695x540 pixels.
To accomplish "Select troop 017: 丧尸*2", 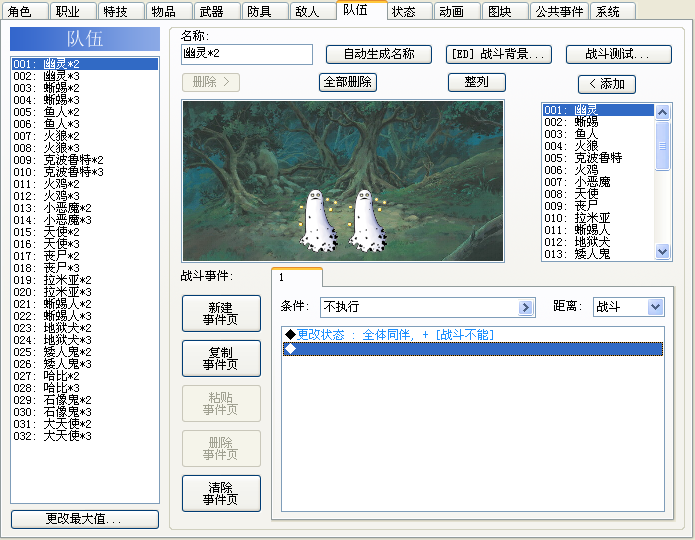I will point(85,256).
